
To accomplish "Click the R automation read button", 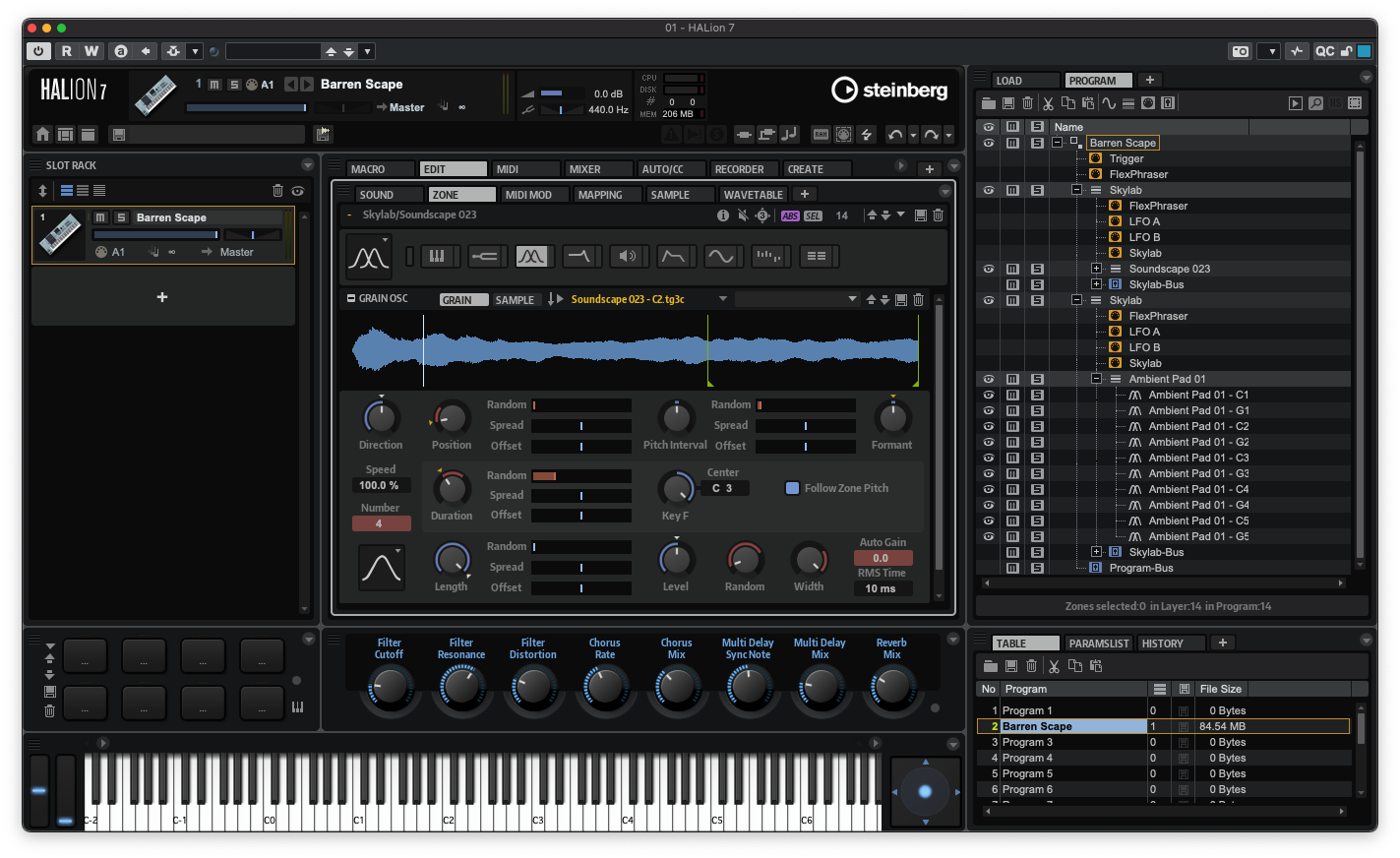I will (66, 51).
